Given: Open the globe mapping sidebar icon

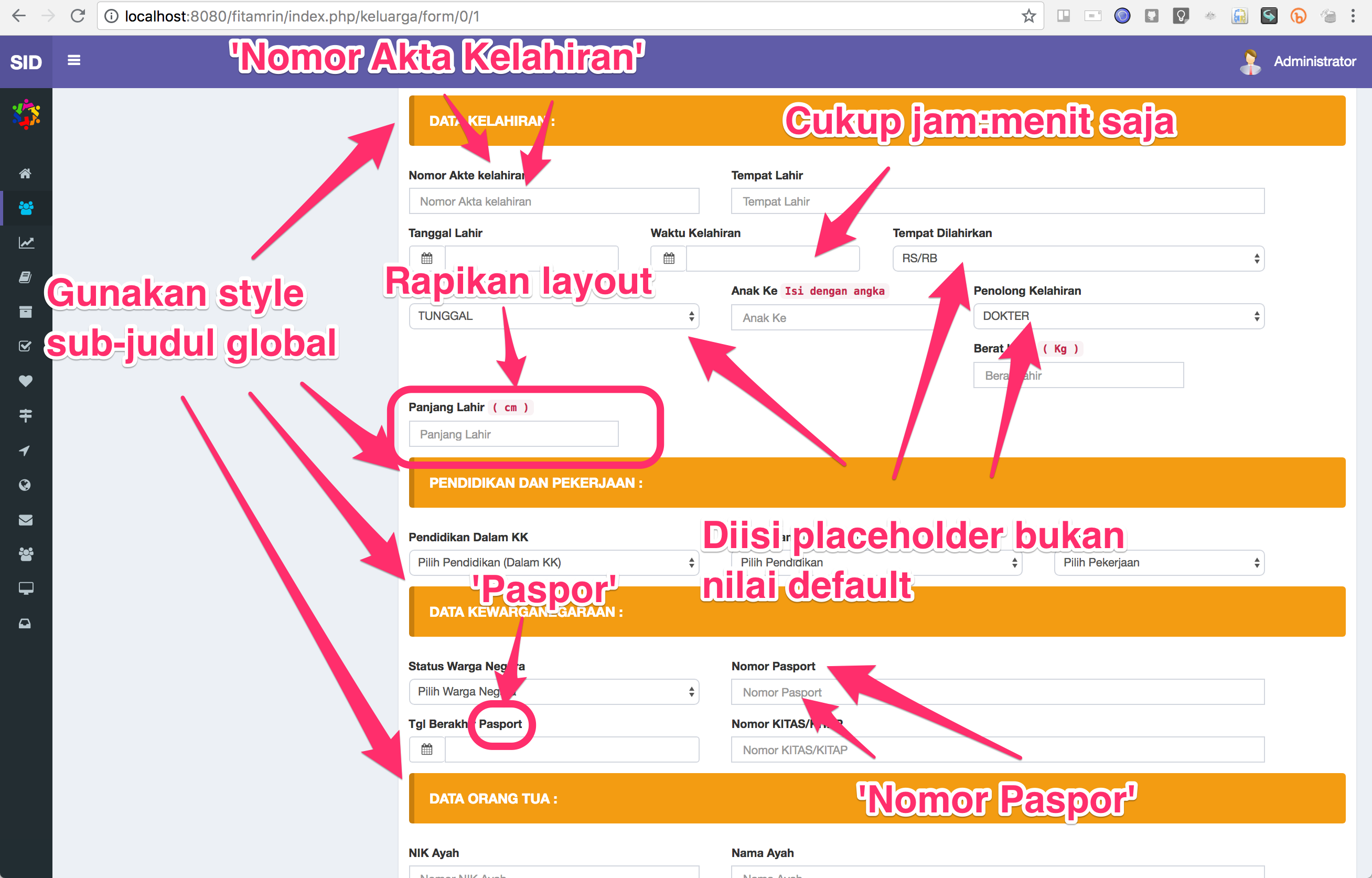Looking at the screenshot, I should [26, 485].
